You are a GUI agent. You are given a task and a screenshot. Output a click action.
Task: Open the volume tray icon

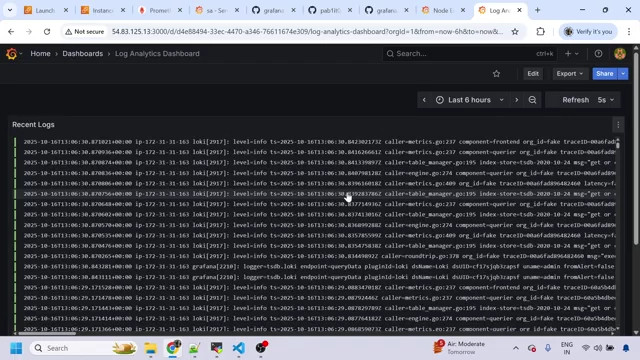[598, 348]
